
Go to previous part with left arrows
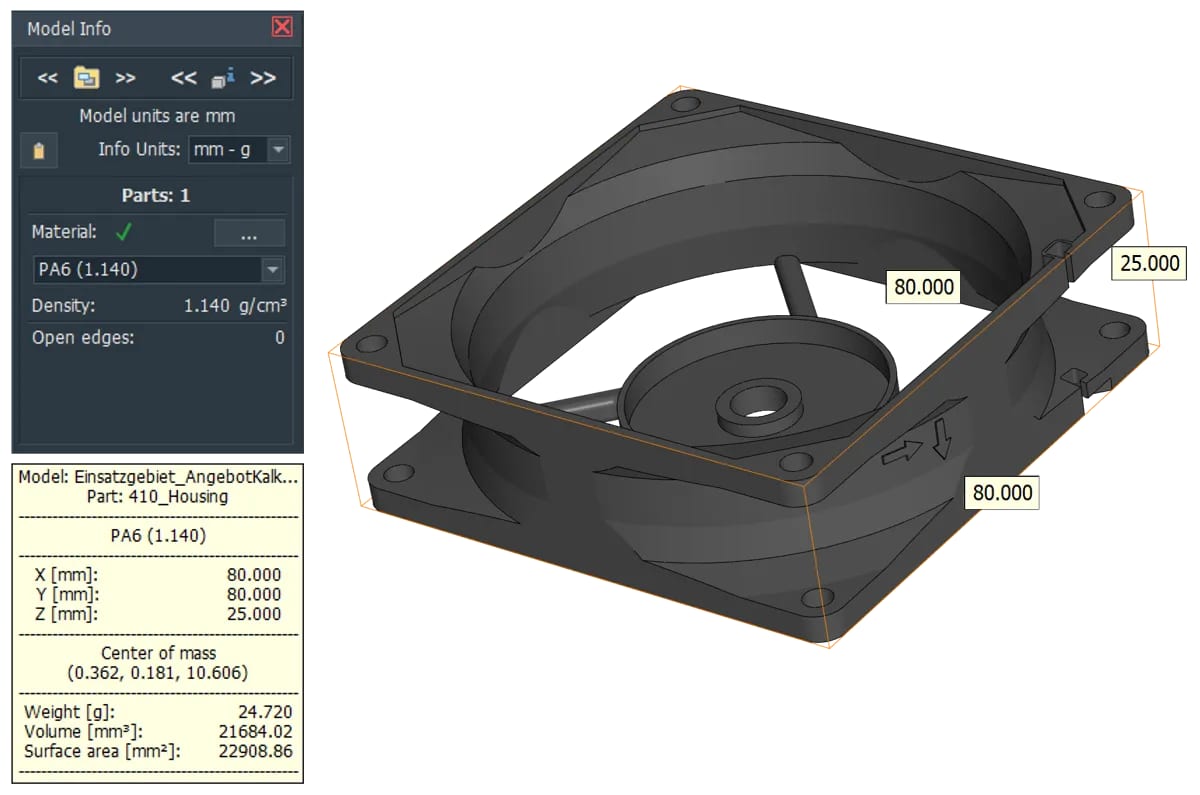click(184, 78)
